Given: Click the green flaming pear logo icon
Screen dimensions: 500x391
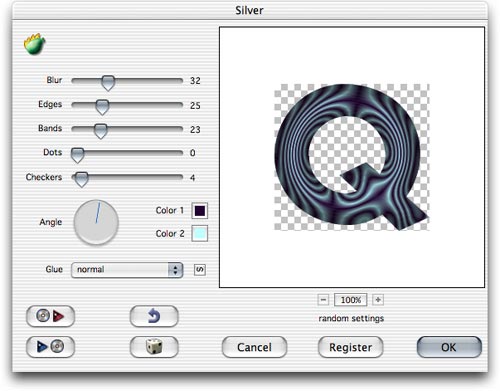Looking at the screenshot, I should coord(34,44).
